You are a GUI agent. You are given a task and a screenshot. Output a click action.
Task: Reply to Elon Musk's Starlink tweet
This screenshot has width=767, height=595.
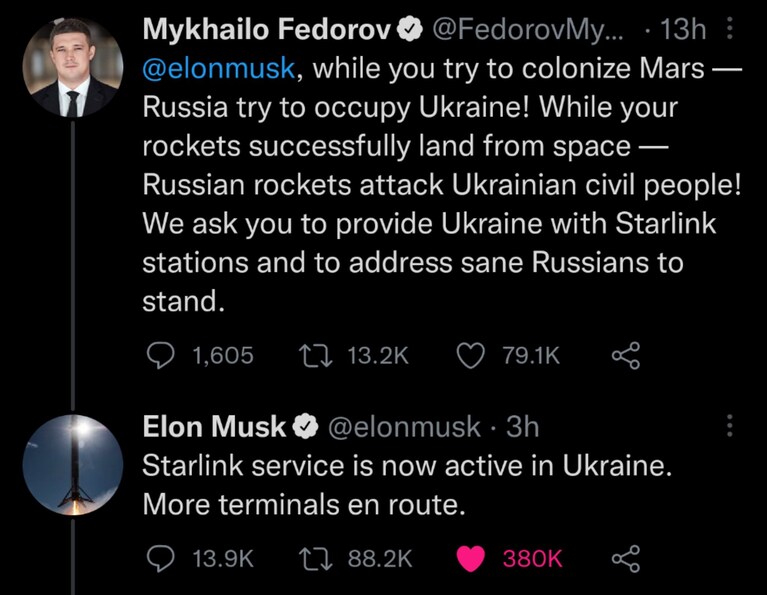(x=160, y=559)
